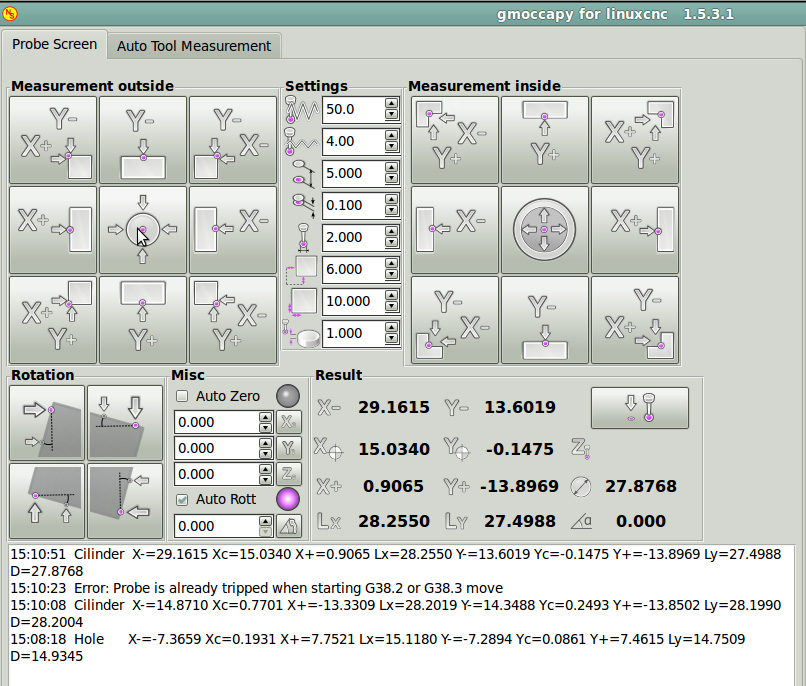
Task: Click the 15:08:18 Hole log entry
Action: click(378, 647)
